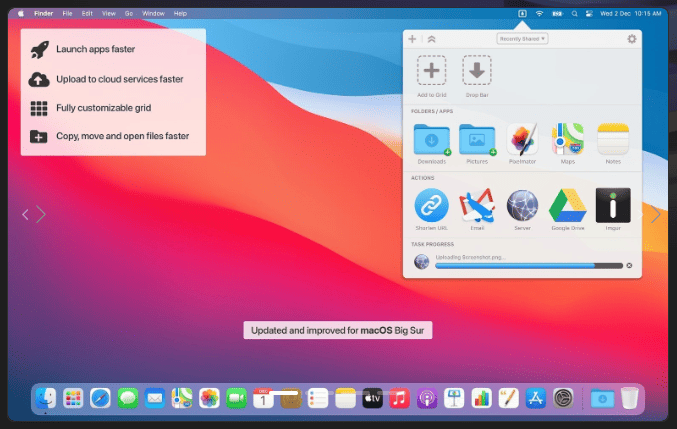
Task: Click the battery status icon
Action: (x=557, y=13)
